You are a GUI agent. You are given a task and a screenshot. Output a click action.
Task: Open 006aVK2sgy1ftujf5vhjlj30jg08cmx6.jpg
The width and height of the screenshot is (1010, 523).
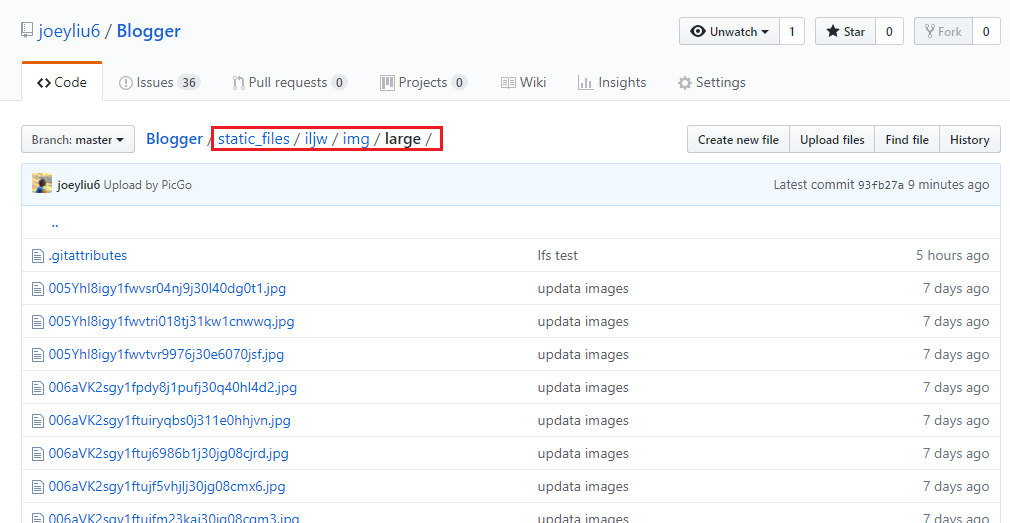167,486
